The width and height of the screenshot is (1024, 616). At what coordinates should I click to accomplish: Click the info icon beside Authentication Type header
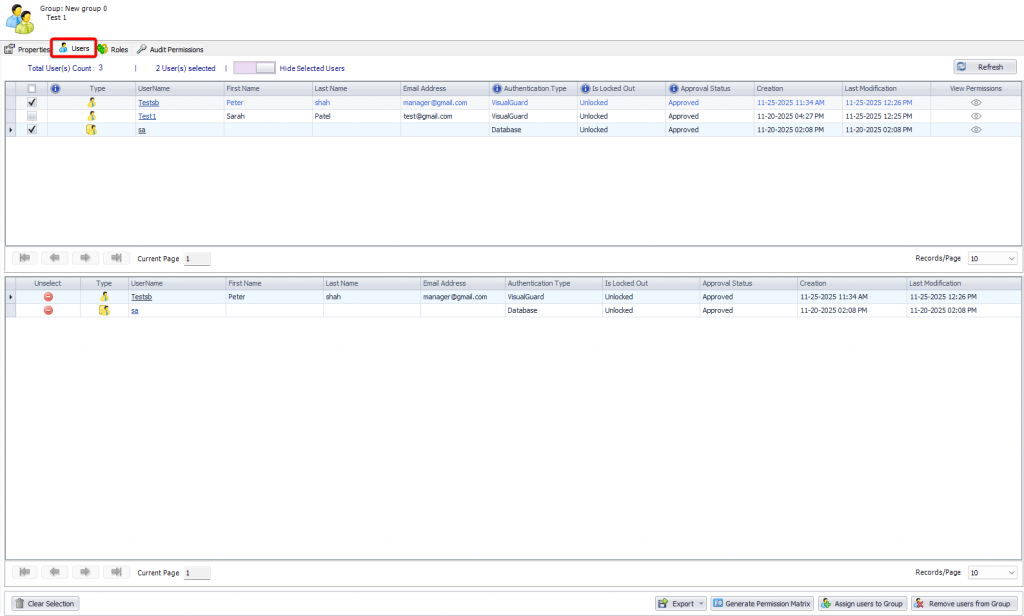(x=497, y=89)
